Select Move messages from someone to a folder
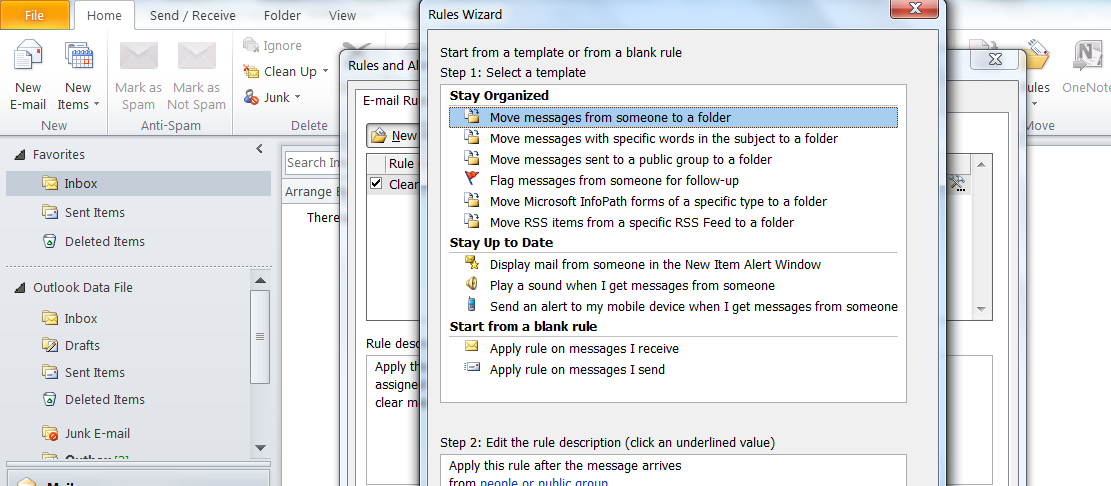The width and height of the screenshot is (1111, 486). tap(673, 117)
